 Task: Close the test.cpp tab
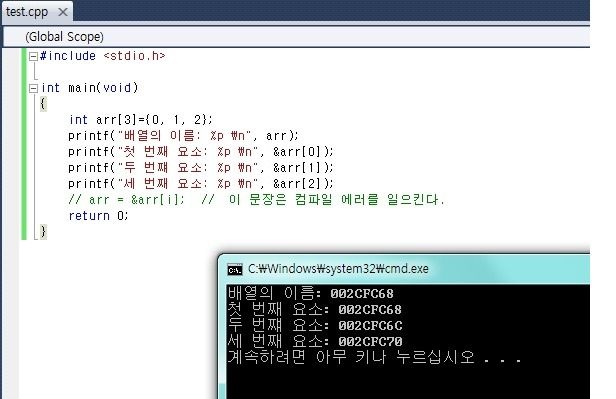62,12
